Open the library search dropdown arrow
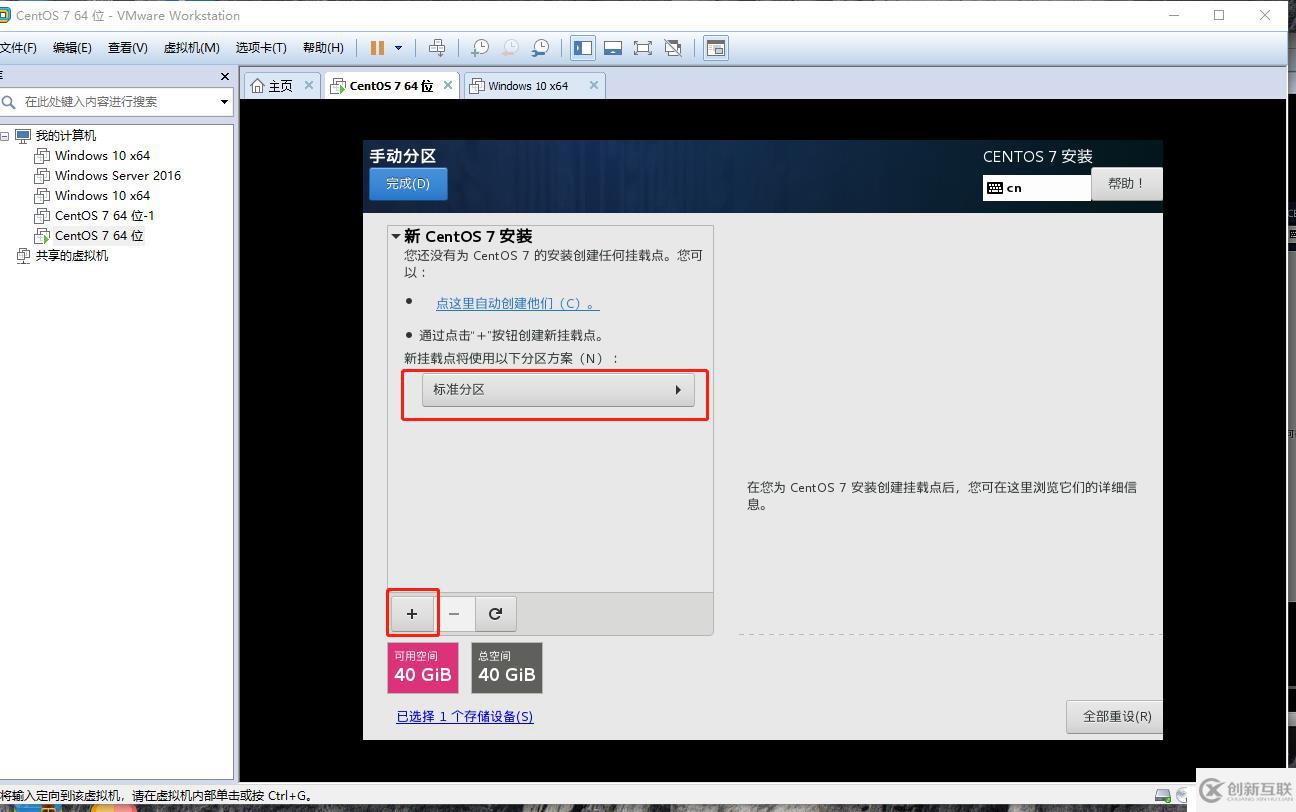Screen dimensions: 1296x812 point(224,102)
